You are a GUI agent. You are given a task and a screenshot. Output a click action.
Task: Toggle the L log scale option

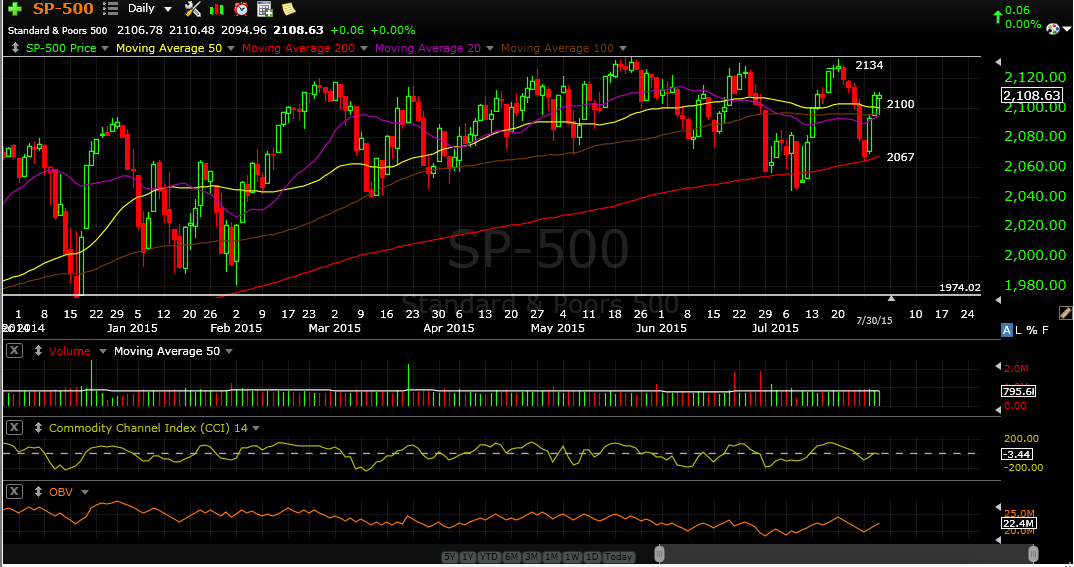coord(1019,330)
